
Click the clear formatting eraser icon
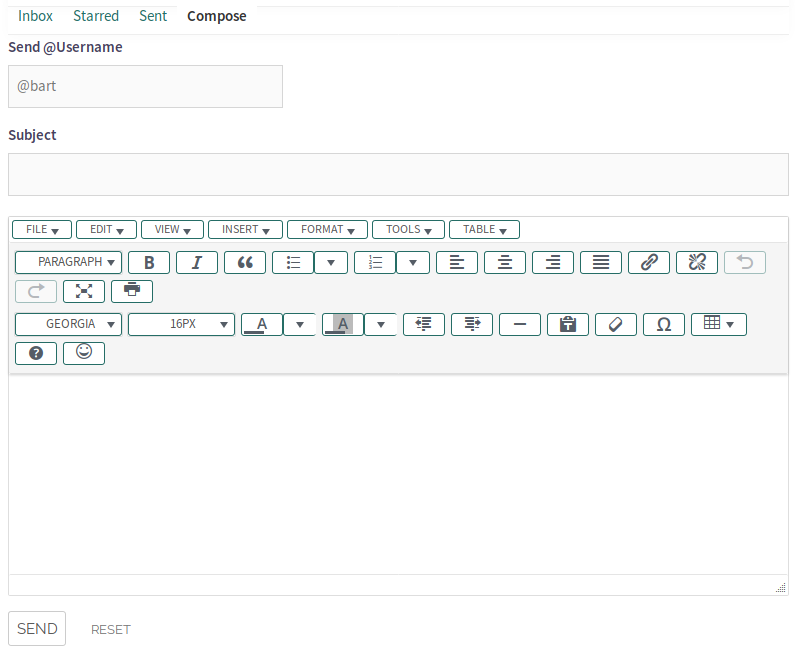point(616,324)
